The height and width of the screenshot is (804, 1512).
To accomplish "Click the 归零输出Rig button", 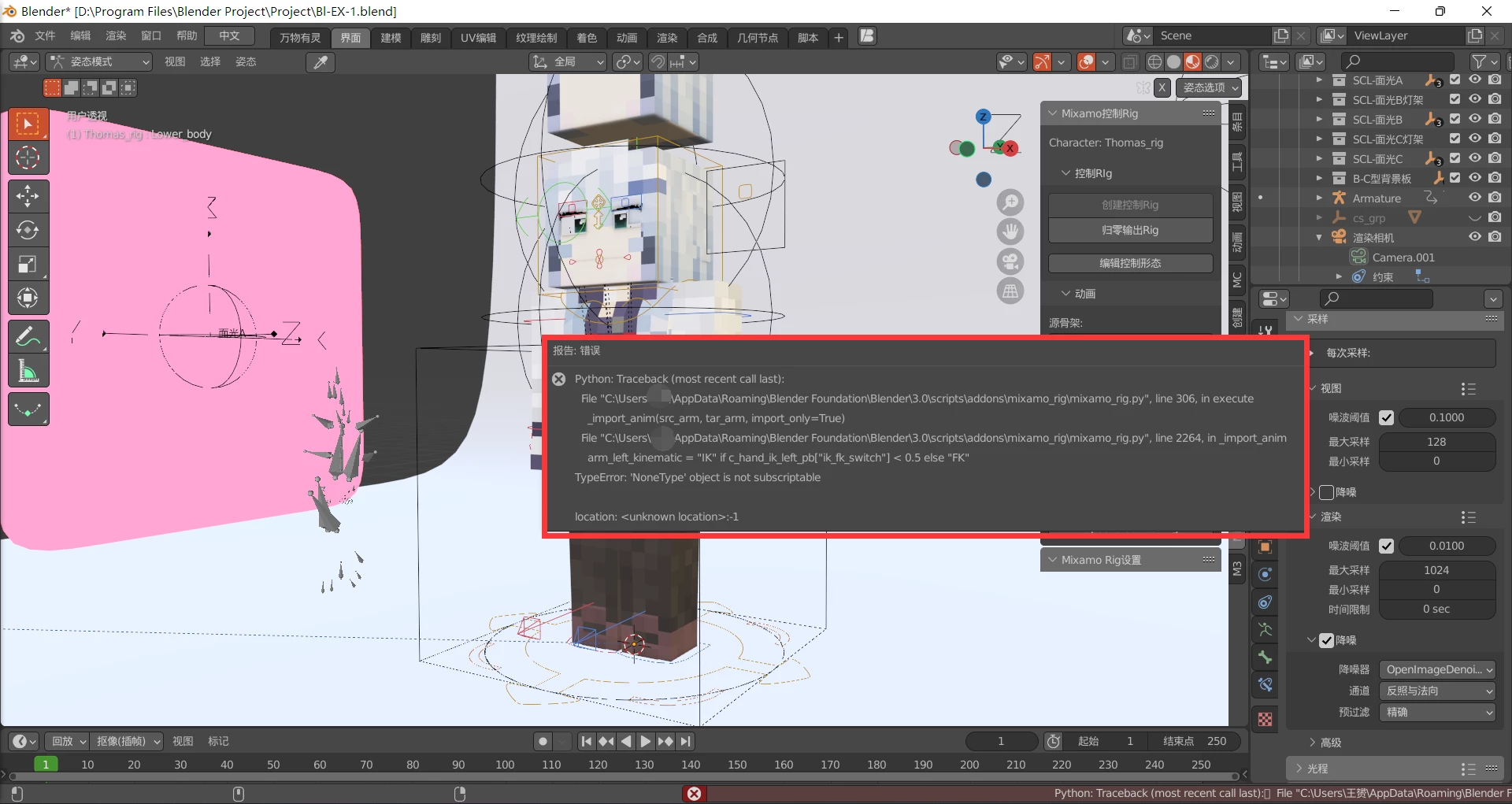I will 1130,230.
